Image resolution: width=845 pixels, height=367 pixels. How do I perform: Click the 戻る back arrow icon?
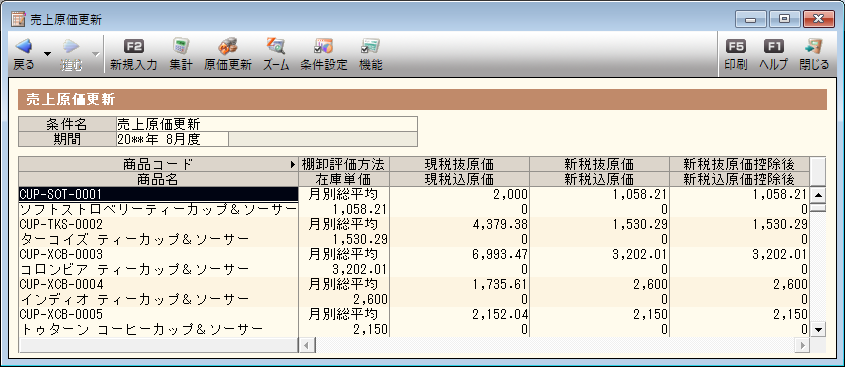24,46
